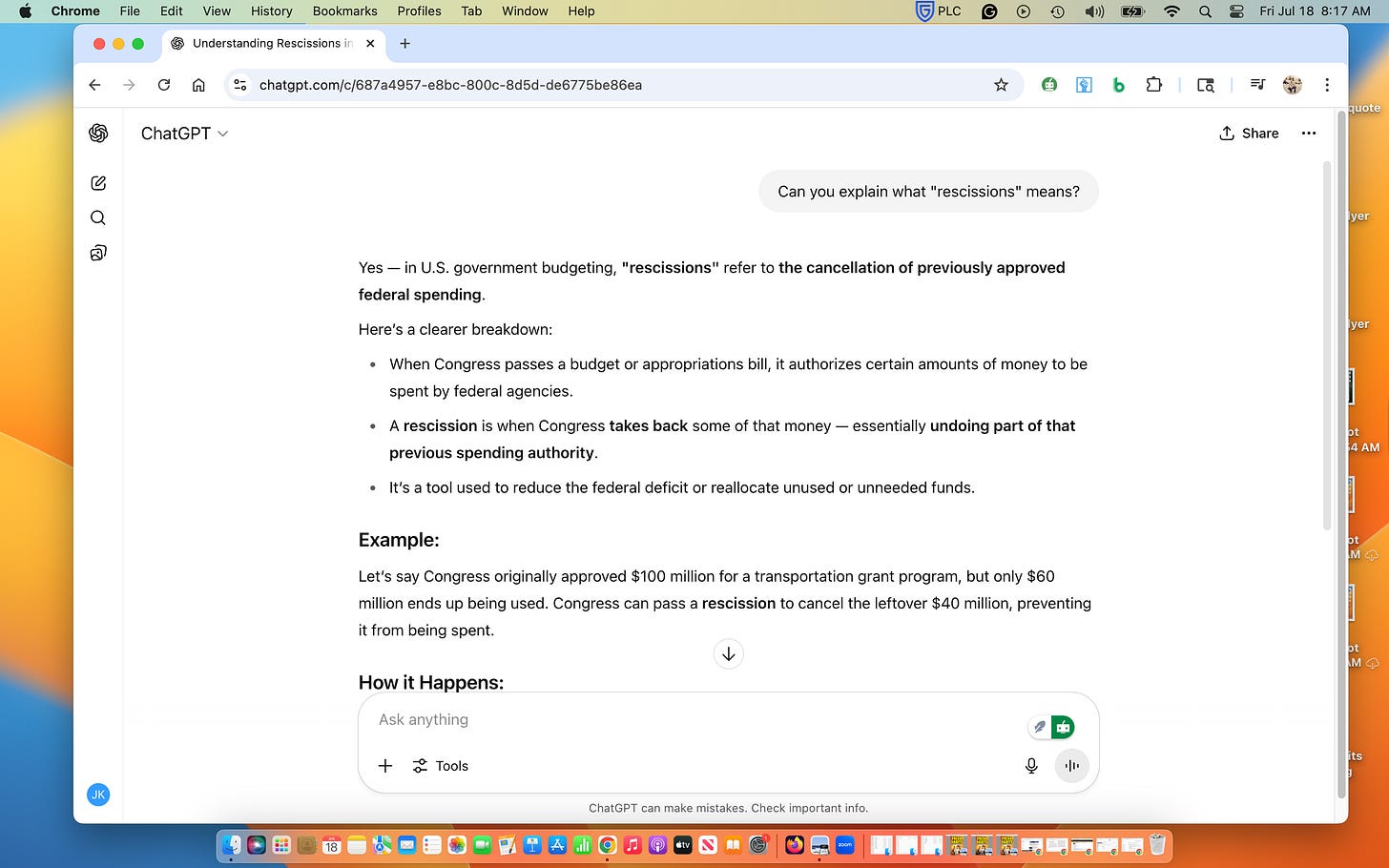The width and height of the screenshot is (1389, 868).
Task: Open the media controls music-note icon
Action: (1257, 85)
